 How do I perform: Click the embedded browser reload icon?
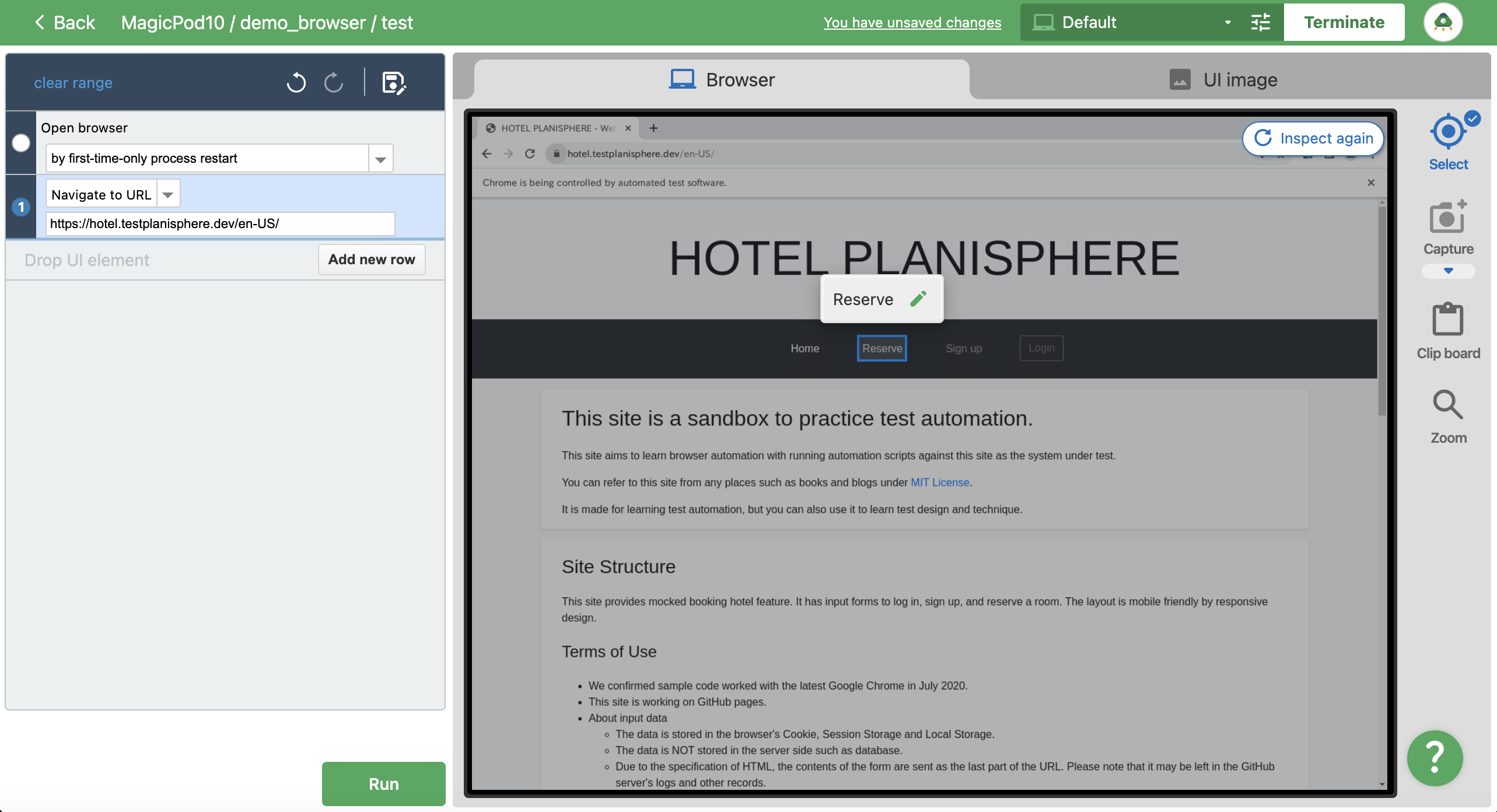point(530,153)
